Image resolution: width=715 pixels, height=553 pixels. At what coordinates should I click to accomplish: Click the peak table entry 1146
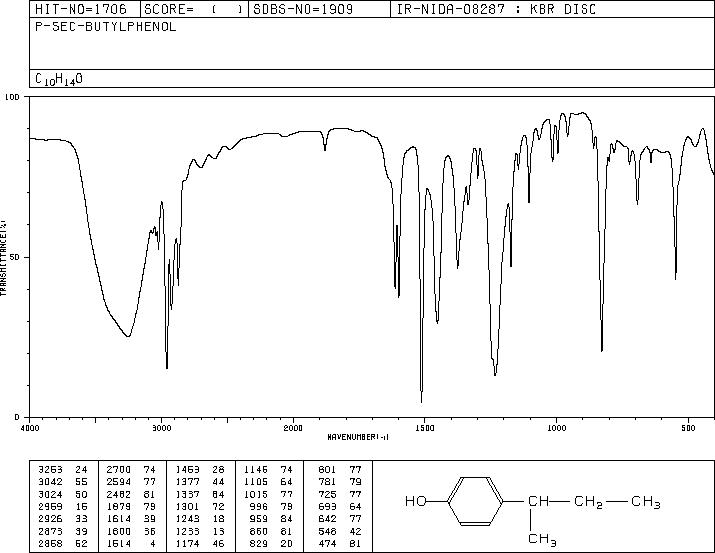coord(256,470)
